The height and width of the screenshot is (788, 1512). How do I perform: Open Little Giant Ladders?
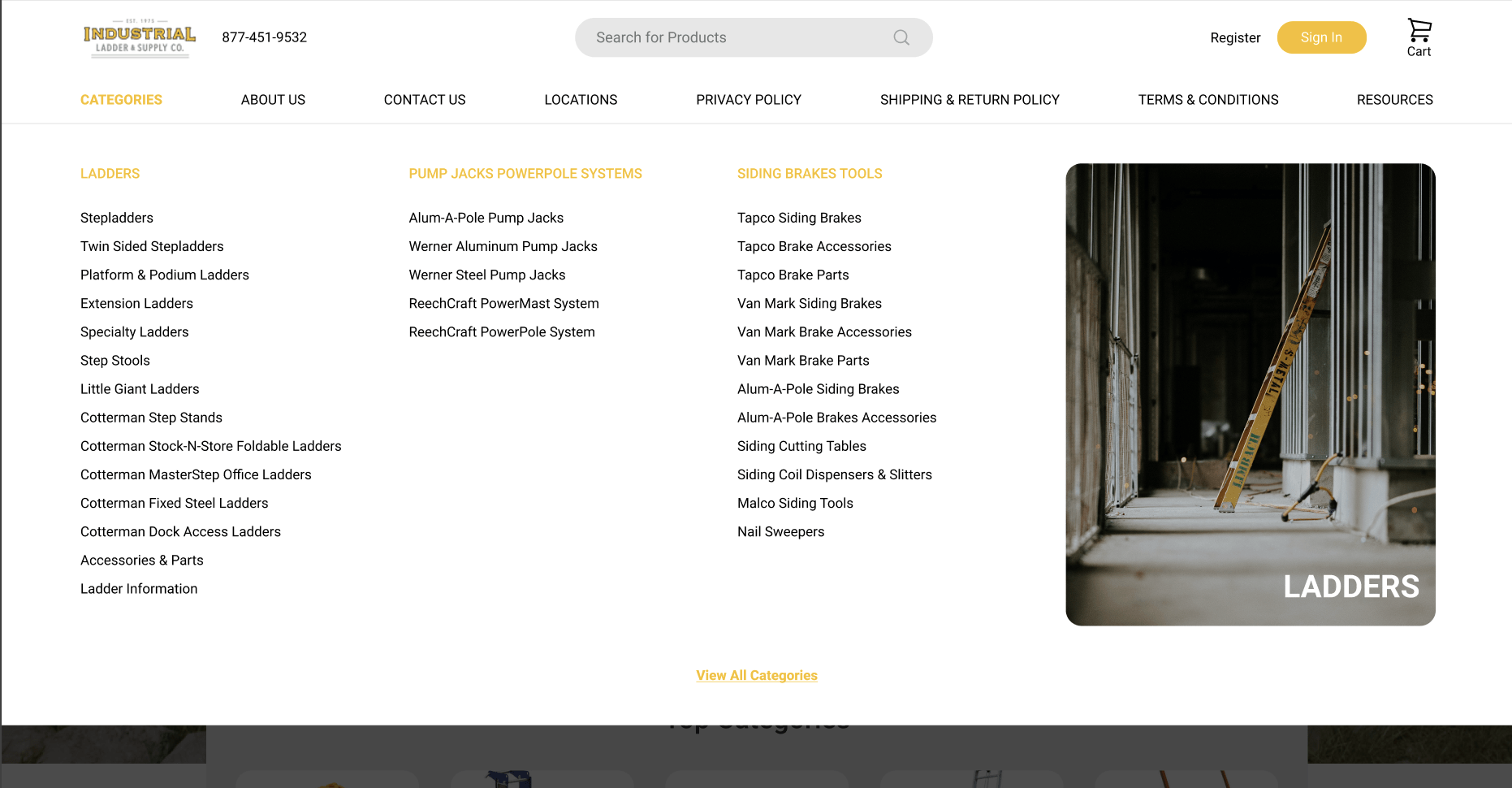pos(140,388)
